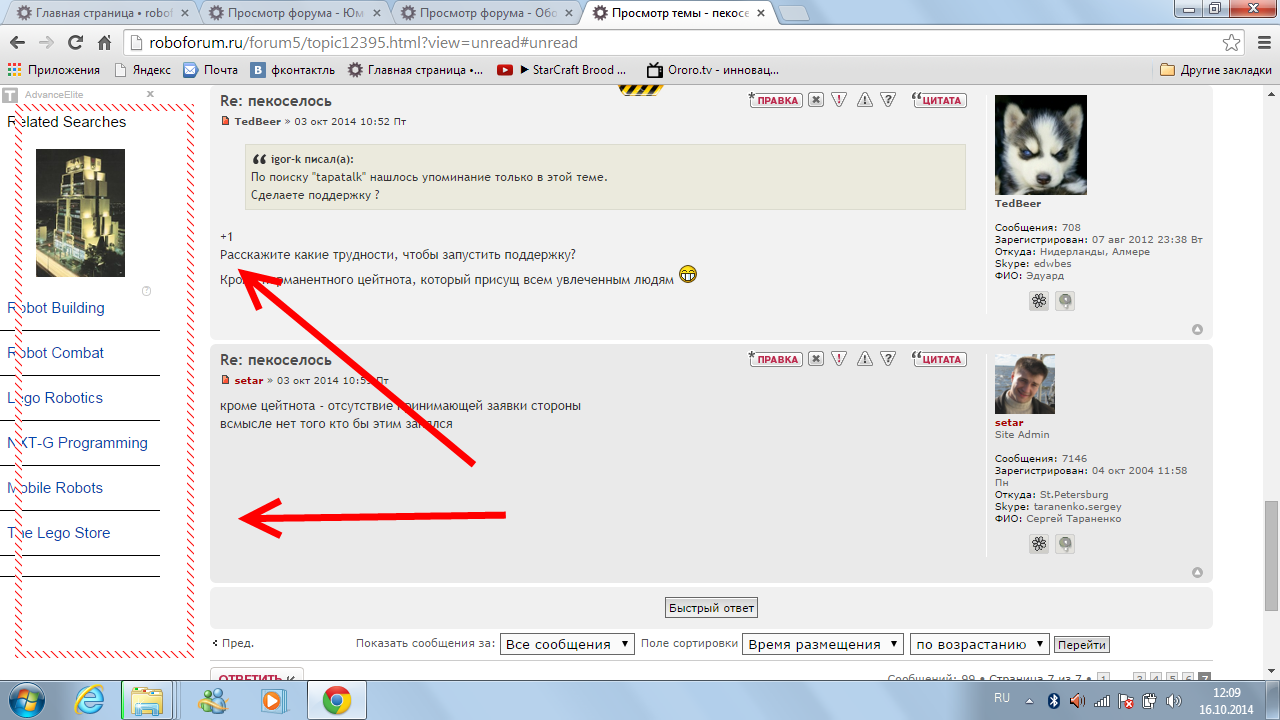
Task: Report setar's post with the red exclamation icon
Action: [x=840, y=359]
